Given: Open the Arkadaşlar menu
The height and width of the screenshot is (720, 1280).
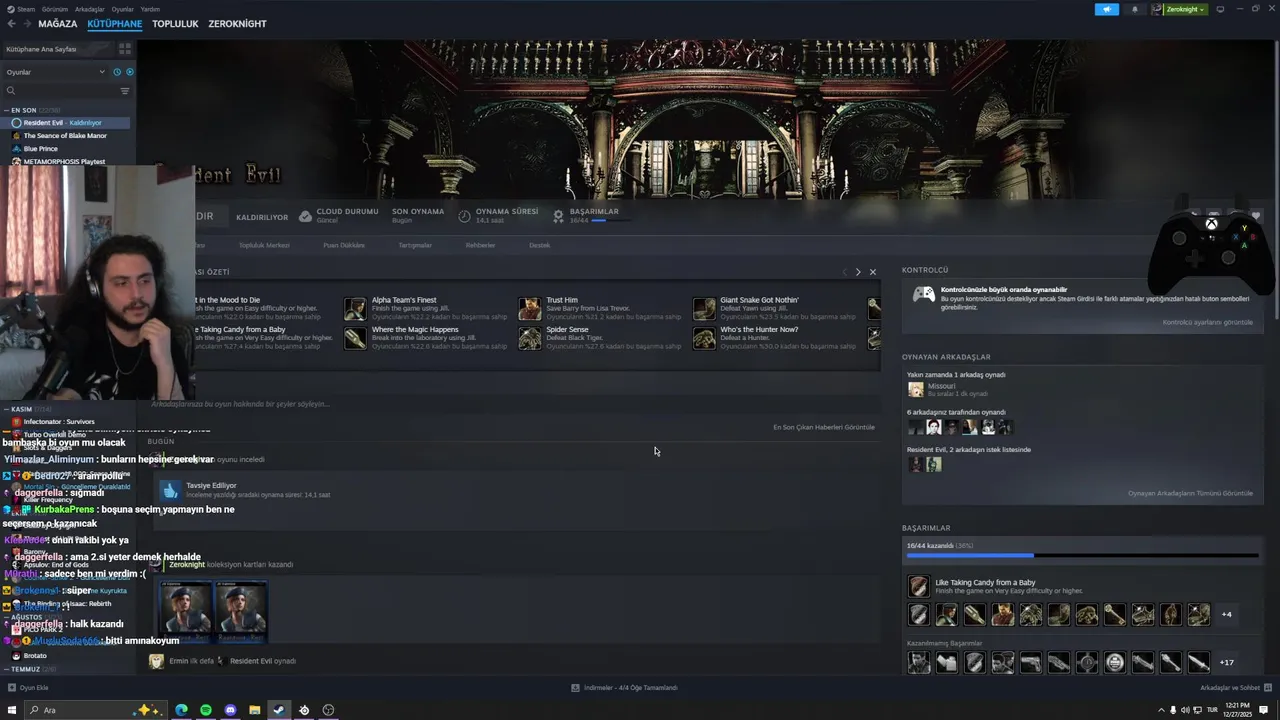Looking at the screenshot, I should pyautogui.click(x=90, y=9).
